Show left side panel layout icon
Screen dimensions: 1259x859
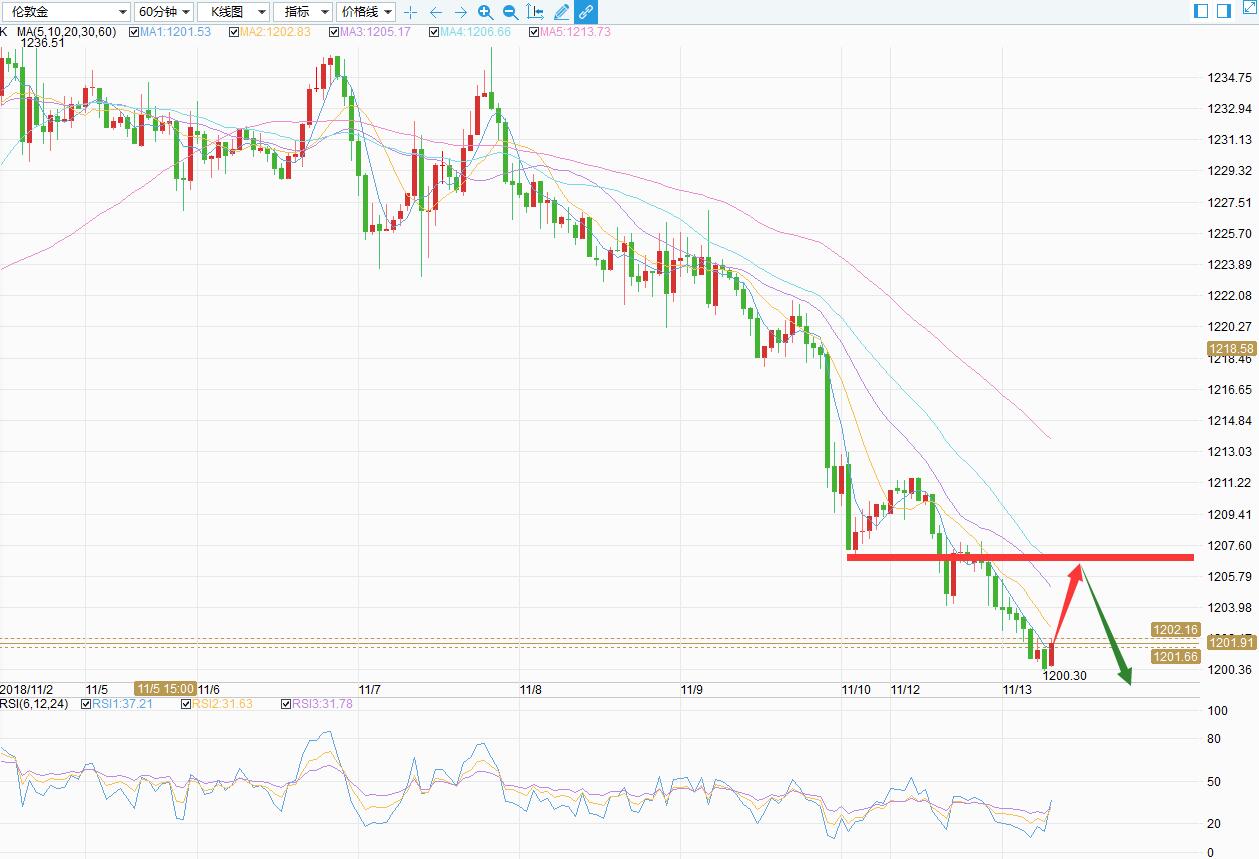pyautogui.click(x=1201, y=11)
